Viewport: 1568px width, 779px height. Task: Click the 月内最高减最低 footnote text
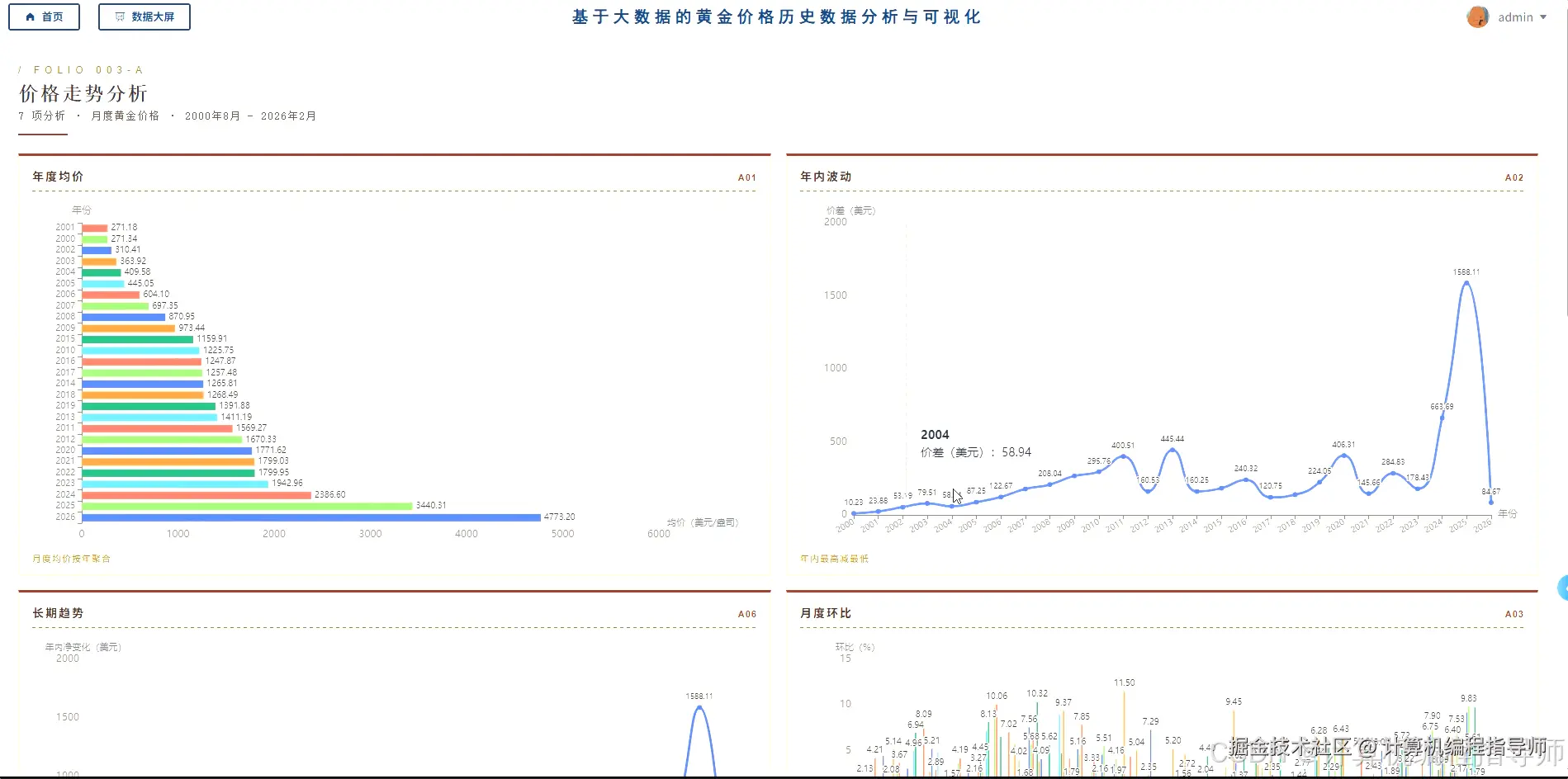[x=834, y=559]
